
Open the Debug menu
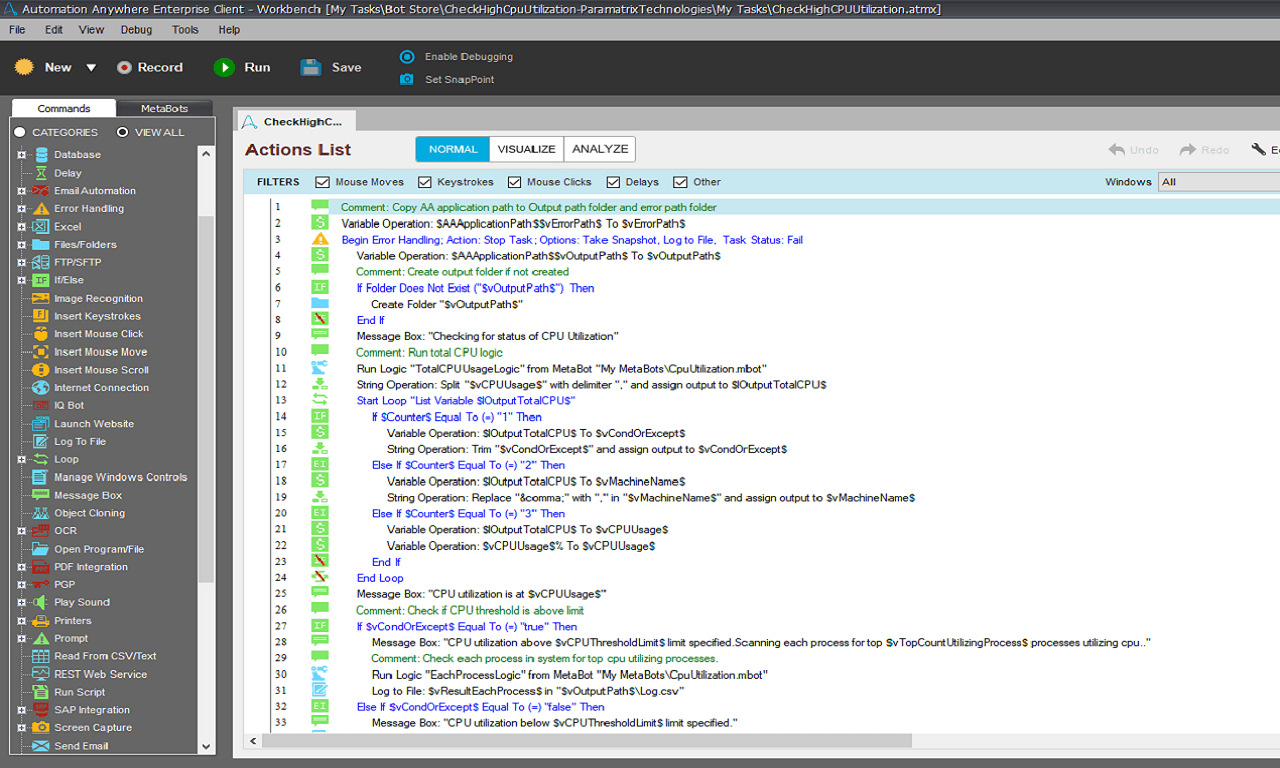(137, 30)
